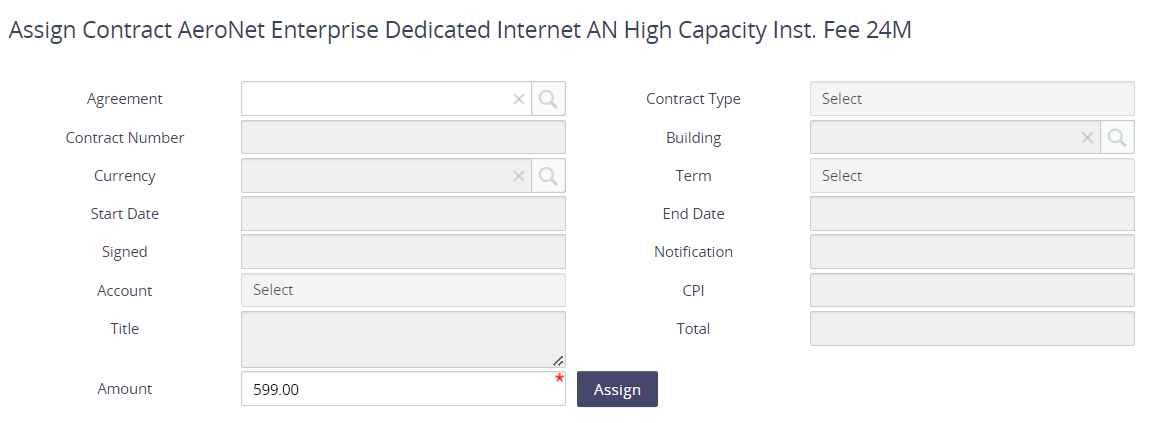Click the Start Date field
This screenshot has height=423, width=1154.
tap(403, 213)
